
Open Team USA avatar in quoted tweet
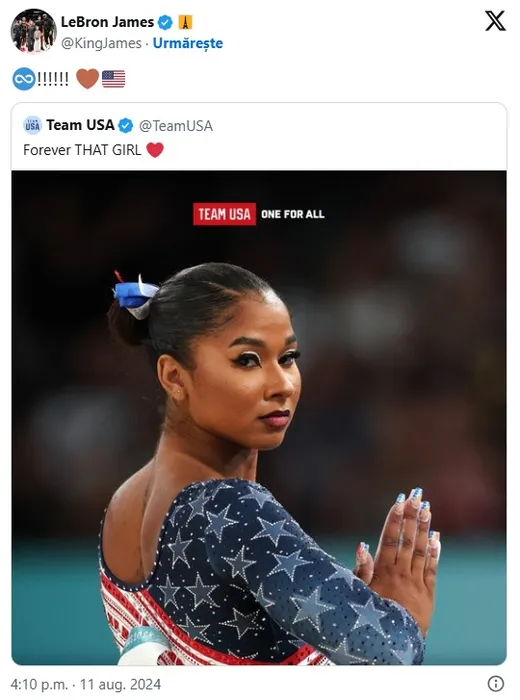pyautogui.click(x=33, y=125)
